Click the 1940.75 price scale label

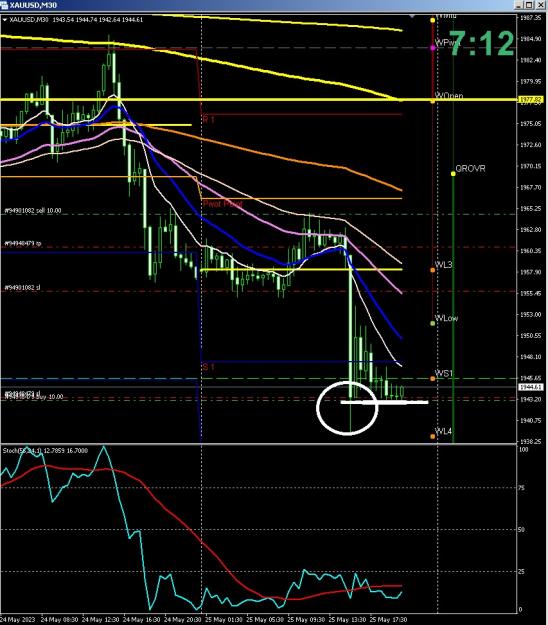530,421
